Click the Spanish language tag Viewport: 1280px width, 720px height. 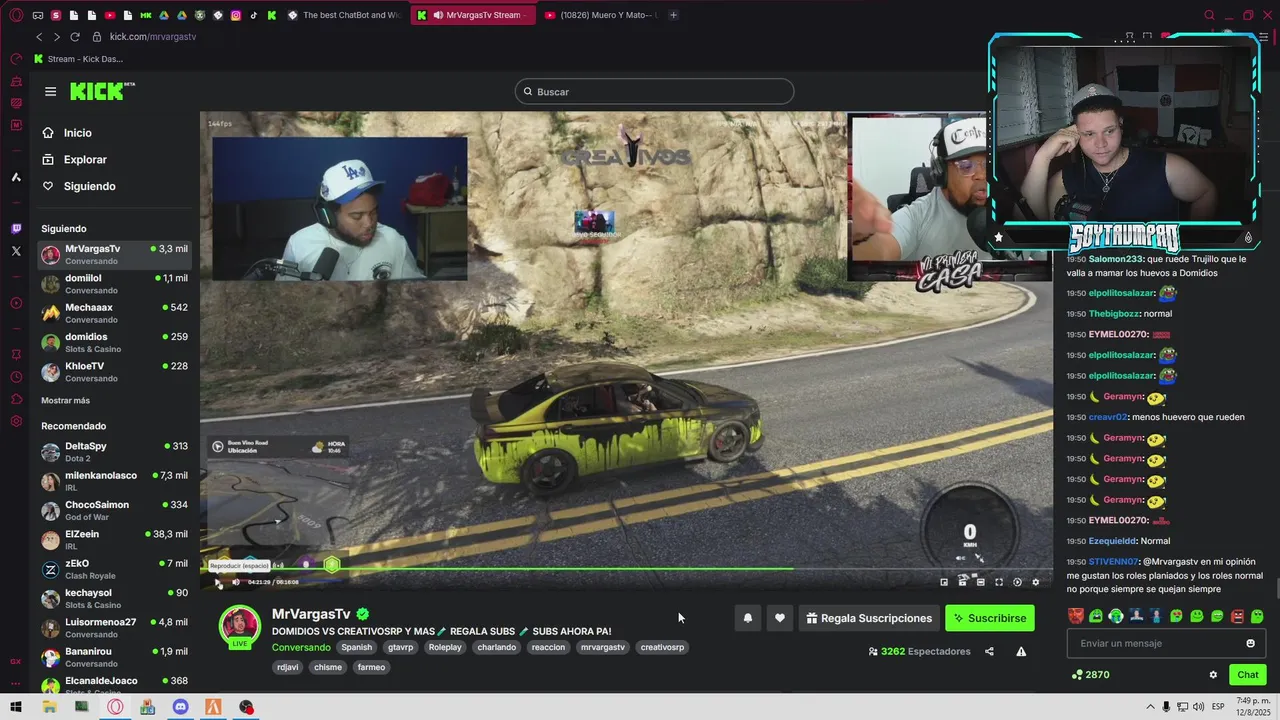pos(356,647)
